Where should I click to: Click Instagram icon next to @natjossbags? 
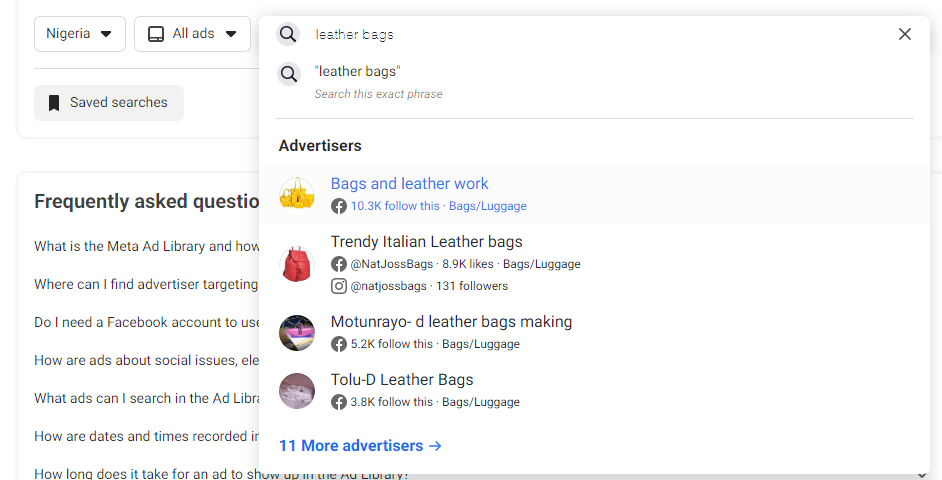[339, 286]
